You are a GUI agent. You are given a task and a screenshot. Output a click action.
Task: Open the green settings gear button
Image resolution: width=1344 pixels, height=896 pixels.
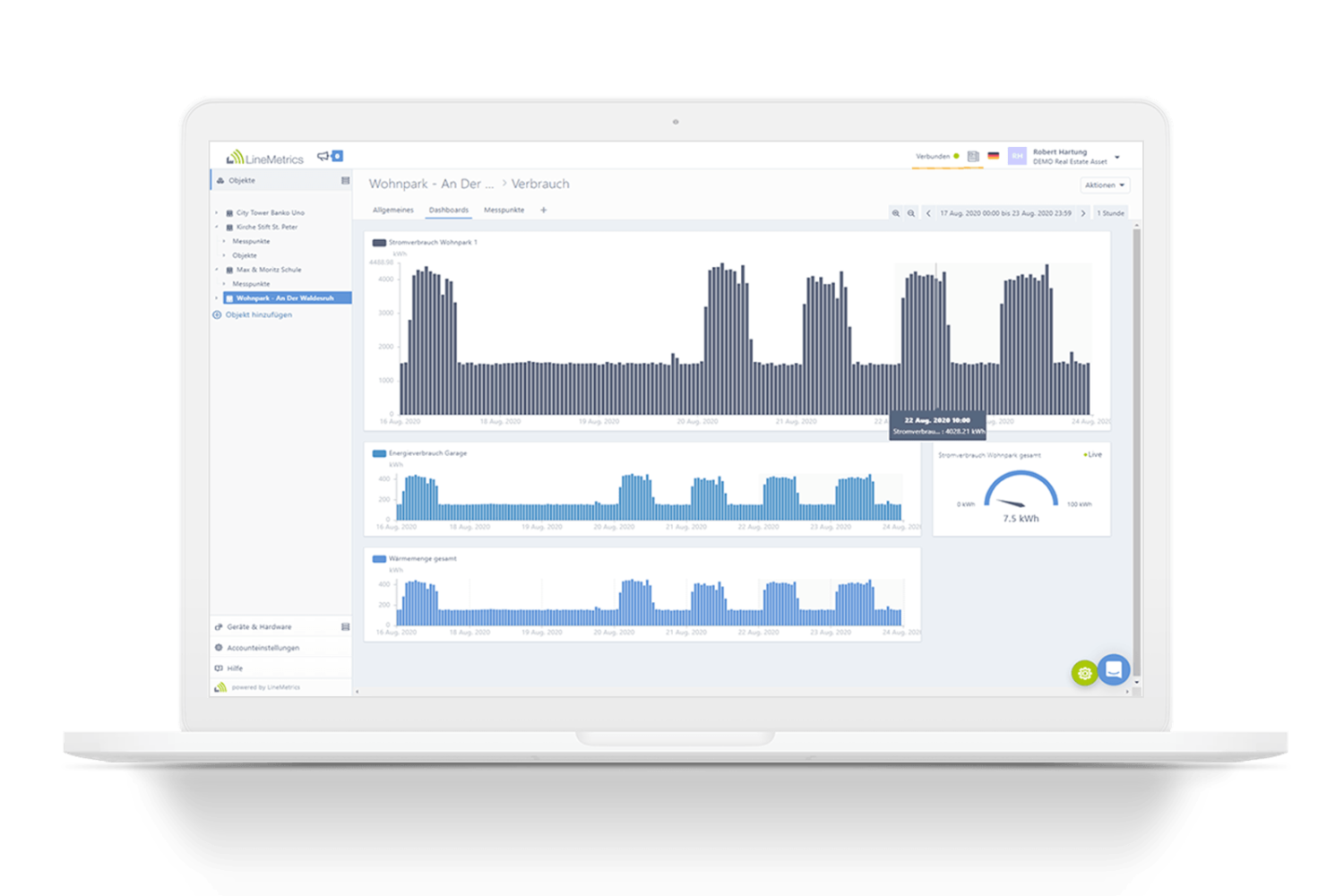point(1084,673)
